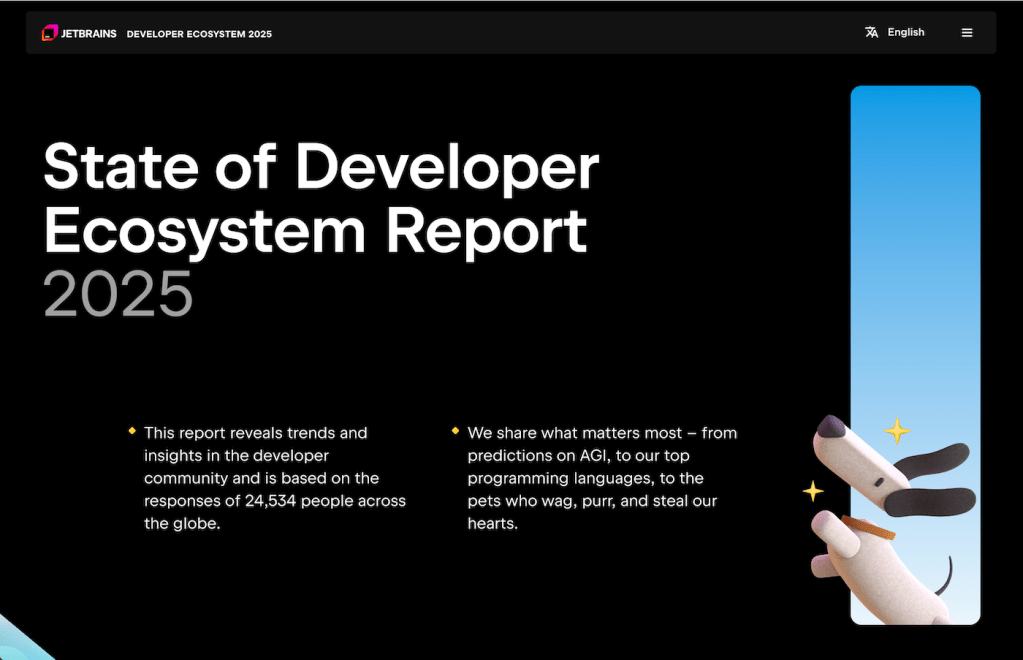This screenshot has width=1023, height=660.
Task: Click the teal shape in bottom-left corner
Action: (20, 640)
